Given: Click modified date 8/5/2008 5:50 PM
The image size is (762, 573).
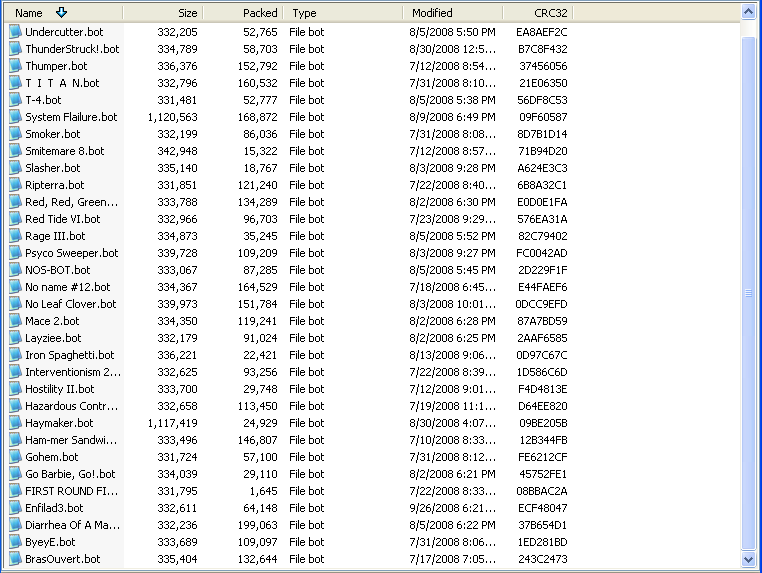Looking at the screenshot, I should coord(452,32).
